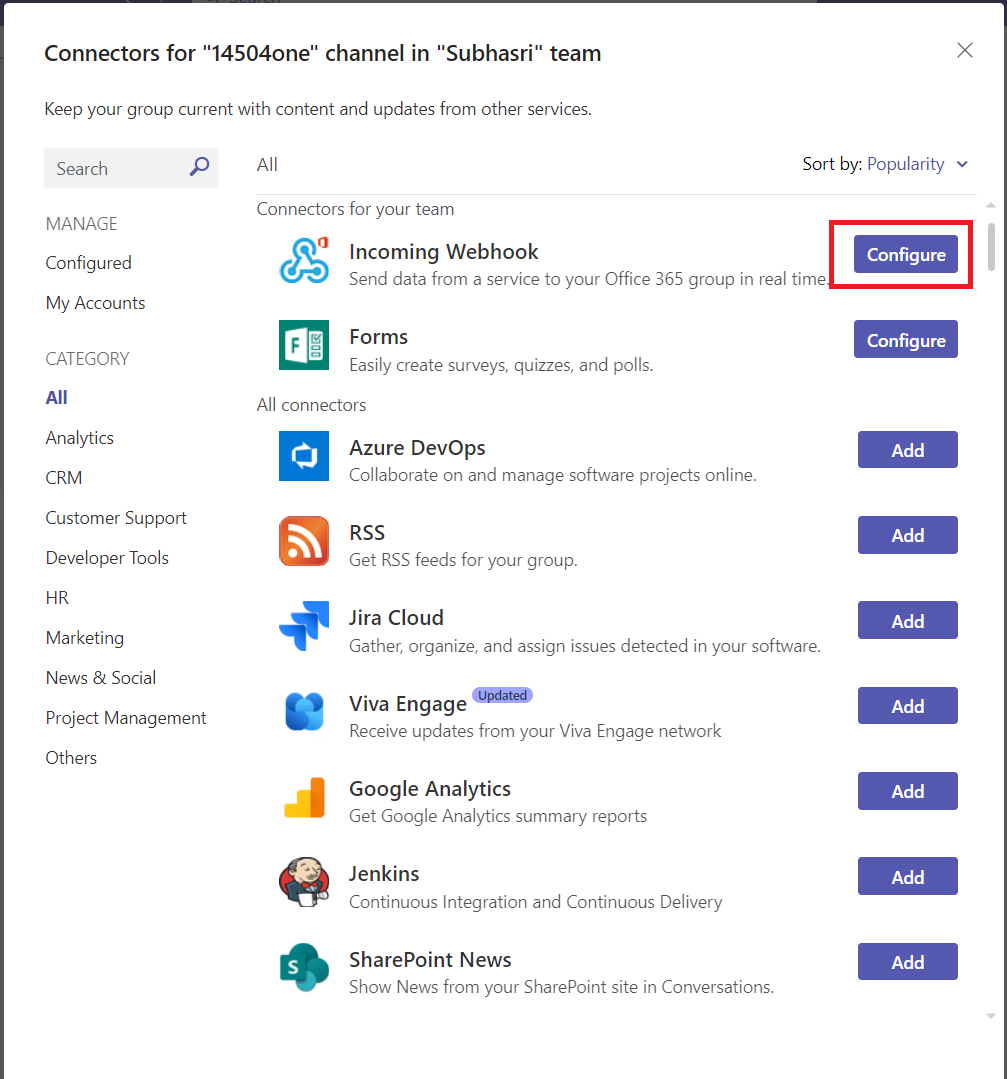Filter by Developer Tools category
This screenshot has width=1007, height=1079.
point(107,557)
